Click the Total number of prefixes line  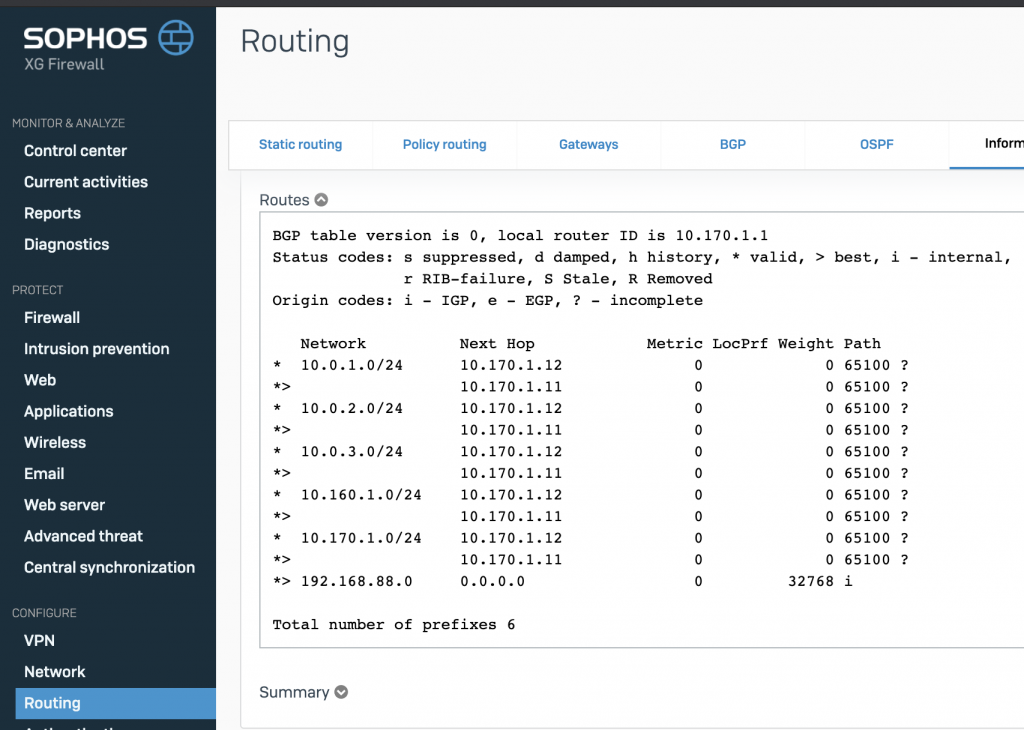pyautogui.click(x=394, y=625)
